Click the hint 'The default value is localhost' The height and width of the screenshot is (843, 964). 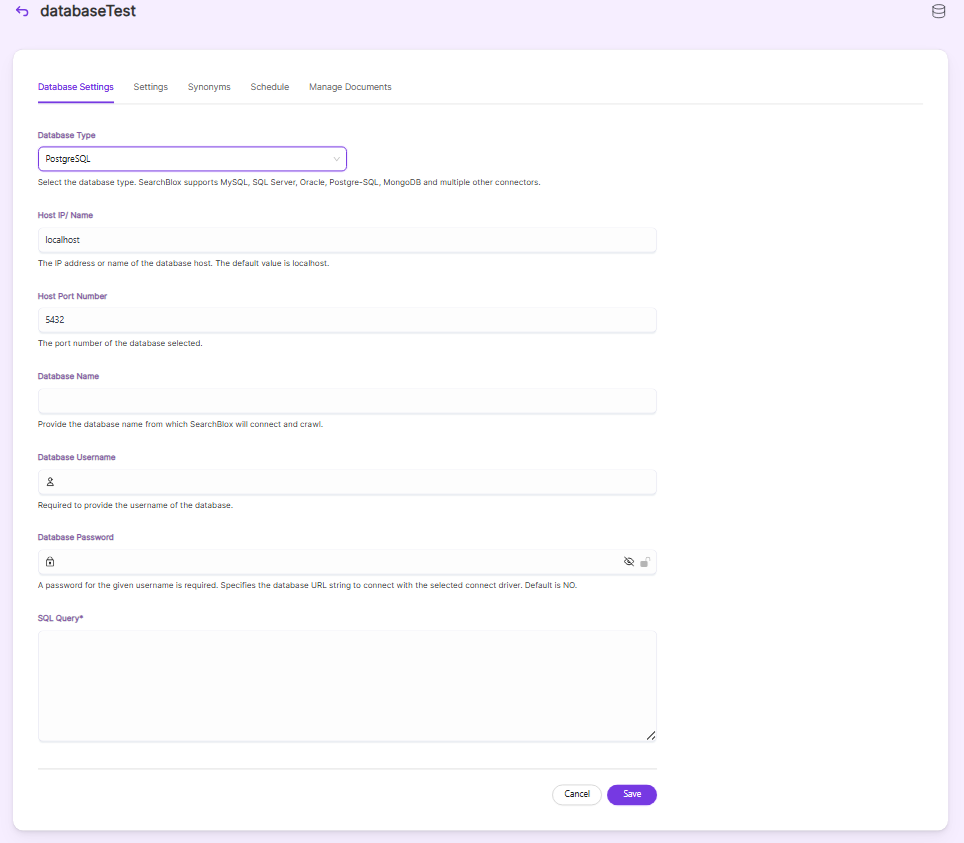click(272, 263)
